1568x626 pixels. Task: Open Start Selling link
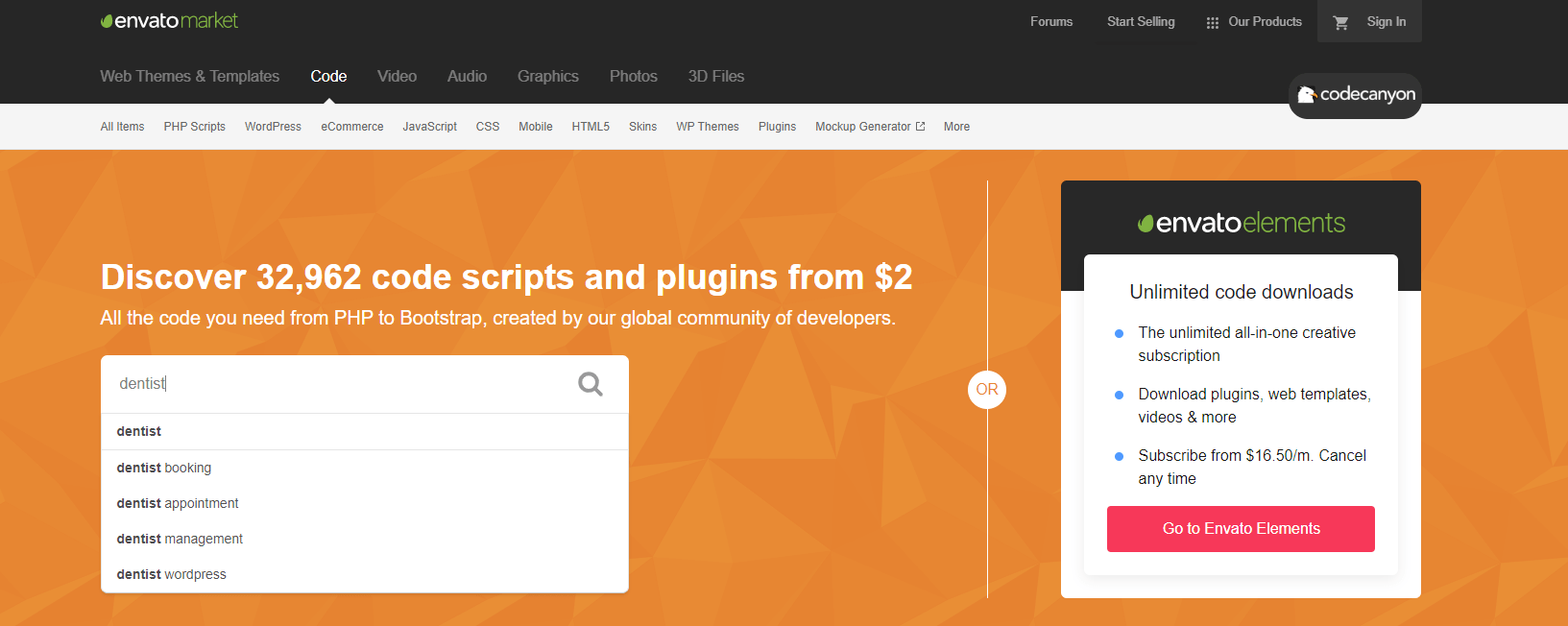(x=1141, y=21)
